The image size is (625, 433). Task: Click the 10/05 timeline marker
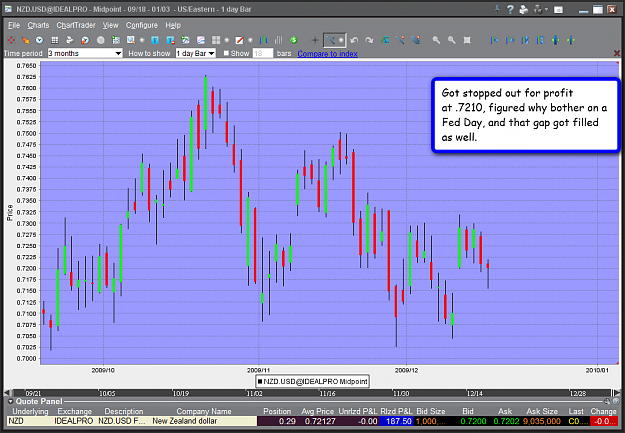[x=107, y=394]
